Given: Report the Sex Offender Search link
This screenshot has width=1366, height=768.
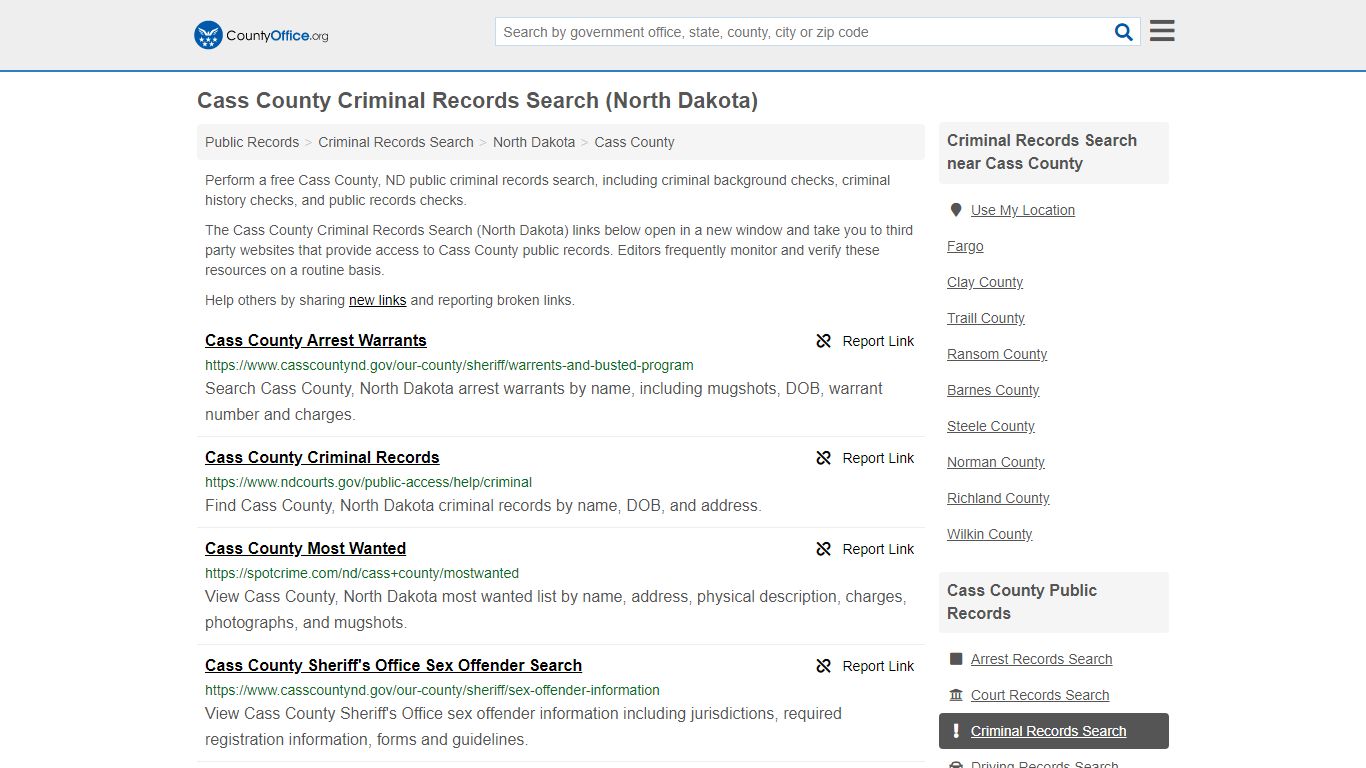Looking at the screenshot, I should (878, 666).
